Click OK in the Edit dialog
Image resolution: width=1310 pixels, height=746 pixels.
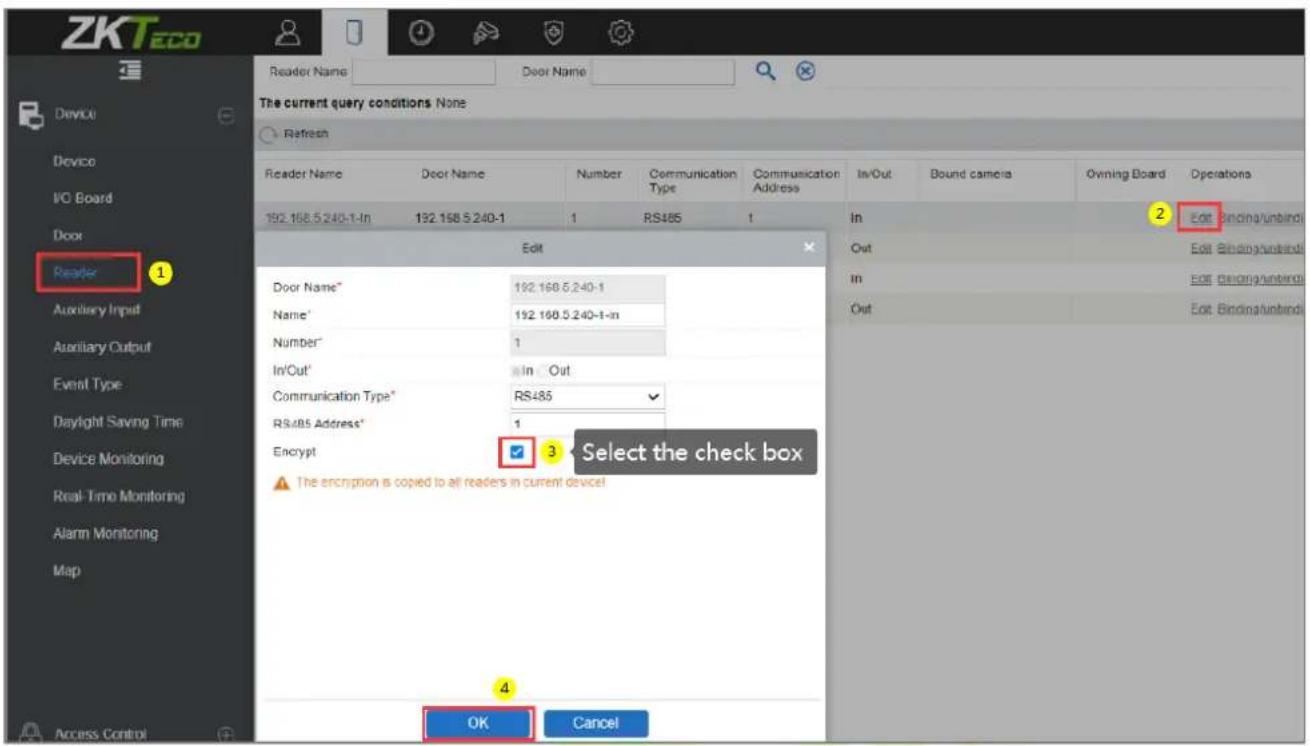(477, 723)
